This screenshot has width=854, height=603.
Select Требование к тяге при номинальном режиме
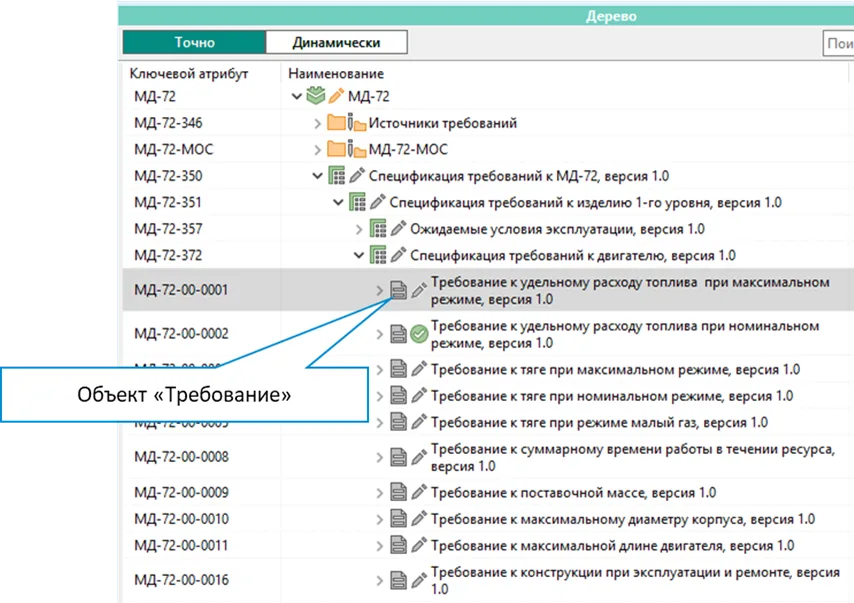coord(612,396)
